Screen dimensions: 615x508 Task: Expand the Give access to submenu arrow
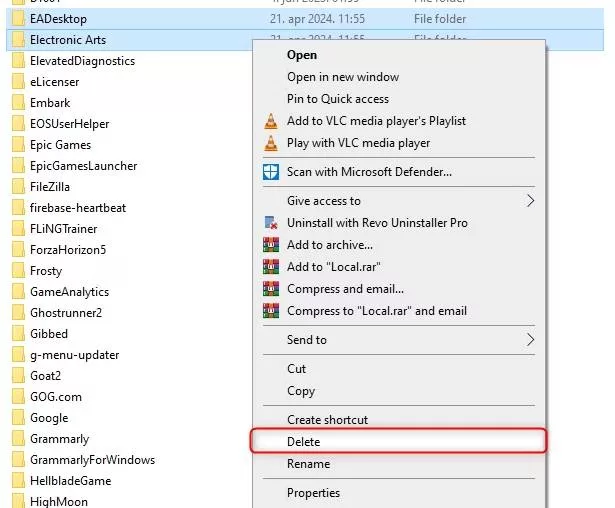(530, 201)
